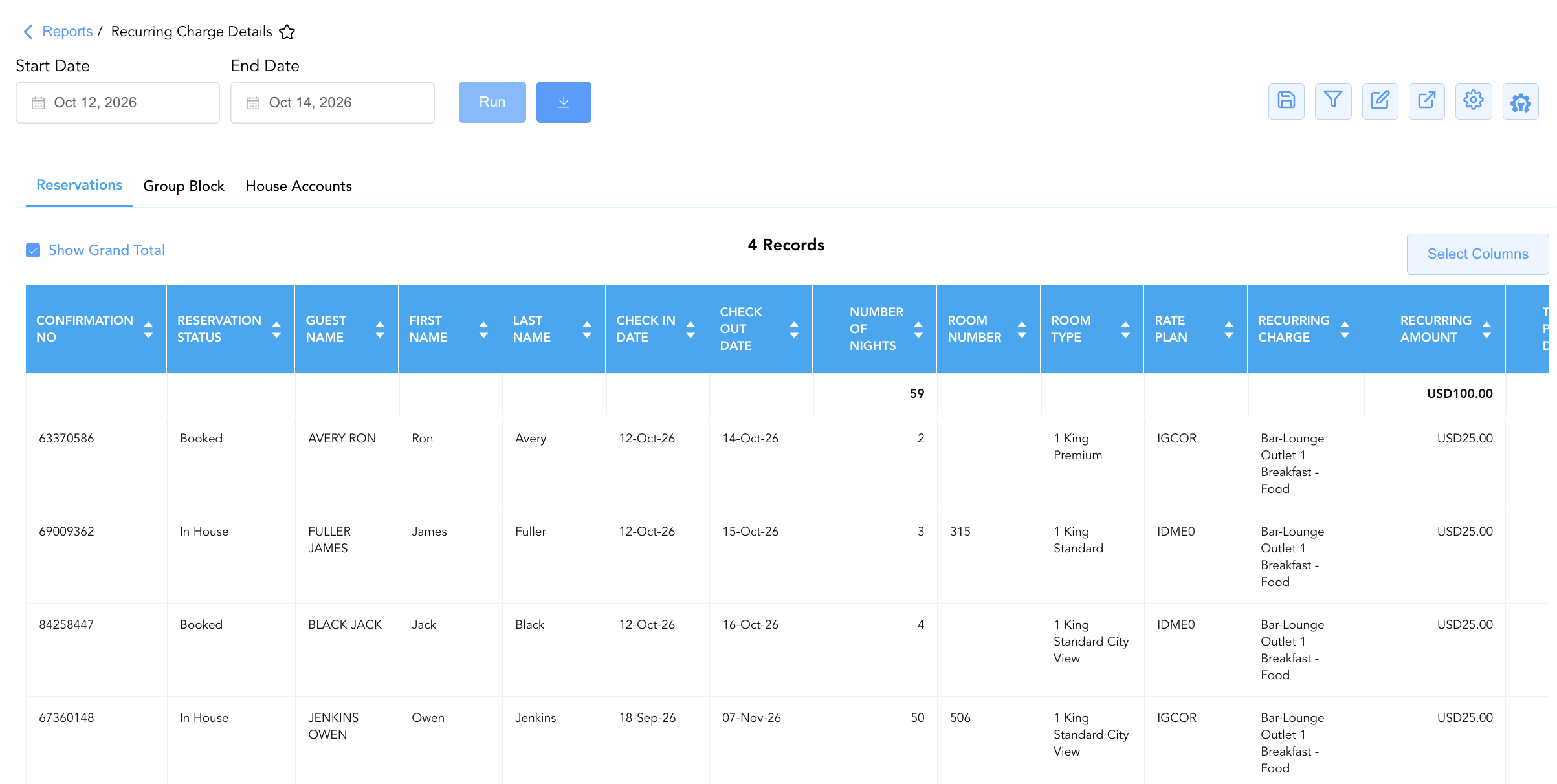Image resolution: width=1557 pixels, height=784 pixels.
Task: Sort by Room Type arrows
Action: coord(1125,330)
